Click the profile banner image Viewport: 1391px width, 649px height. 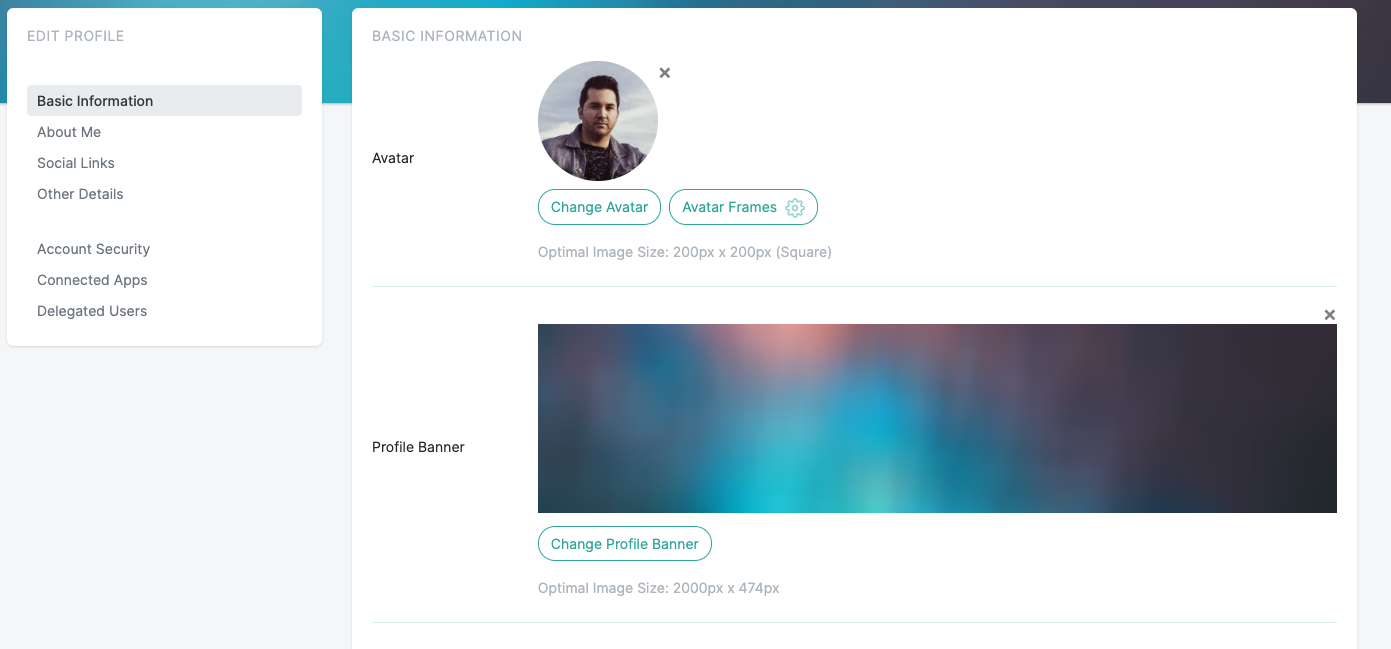pos(937,418)
